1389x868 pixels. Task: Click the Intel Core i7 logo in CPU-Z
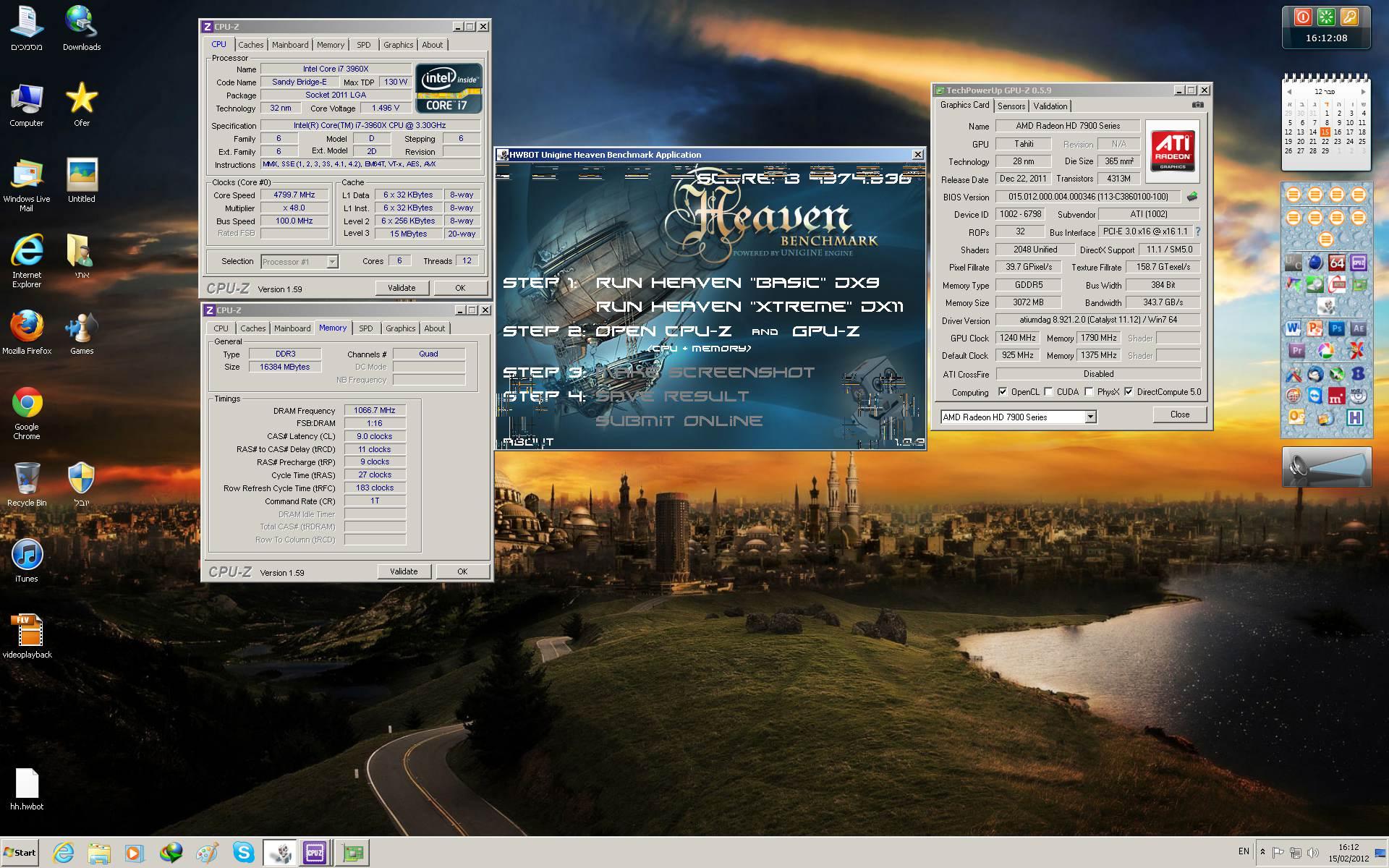[449, 88]
